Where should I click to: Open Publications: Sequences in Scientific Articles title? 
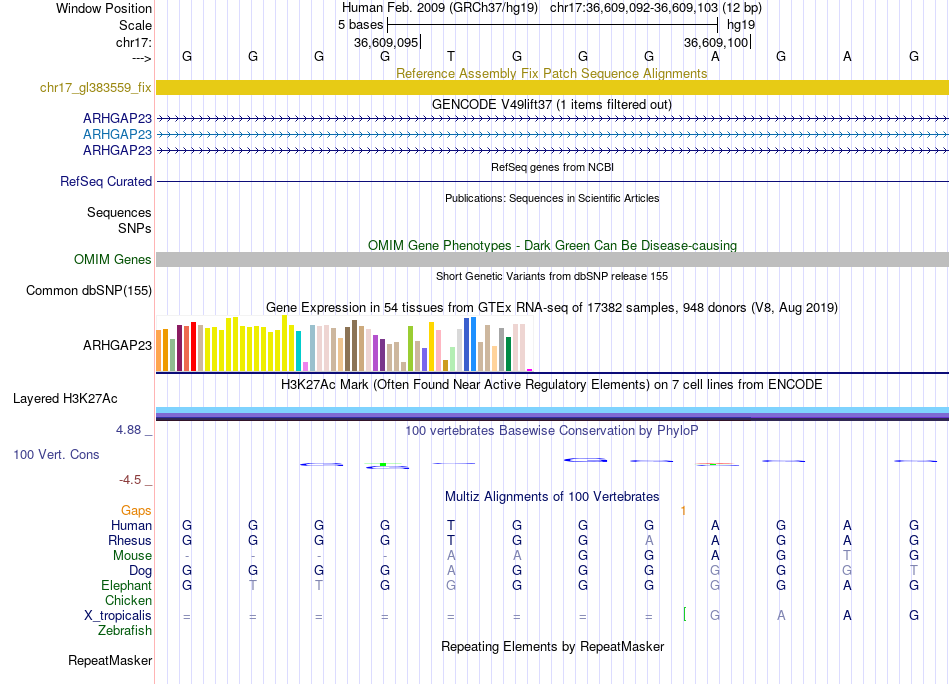[x=552, y=198]
